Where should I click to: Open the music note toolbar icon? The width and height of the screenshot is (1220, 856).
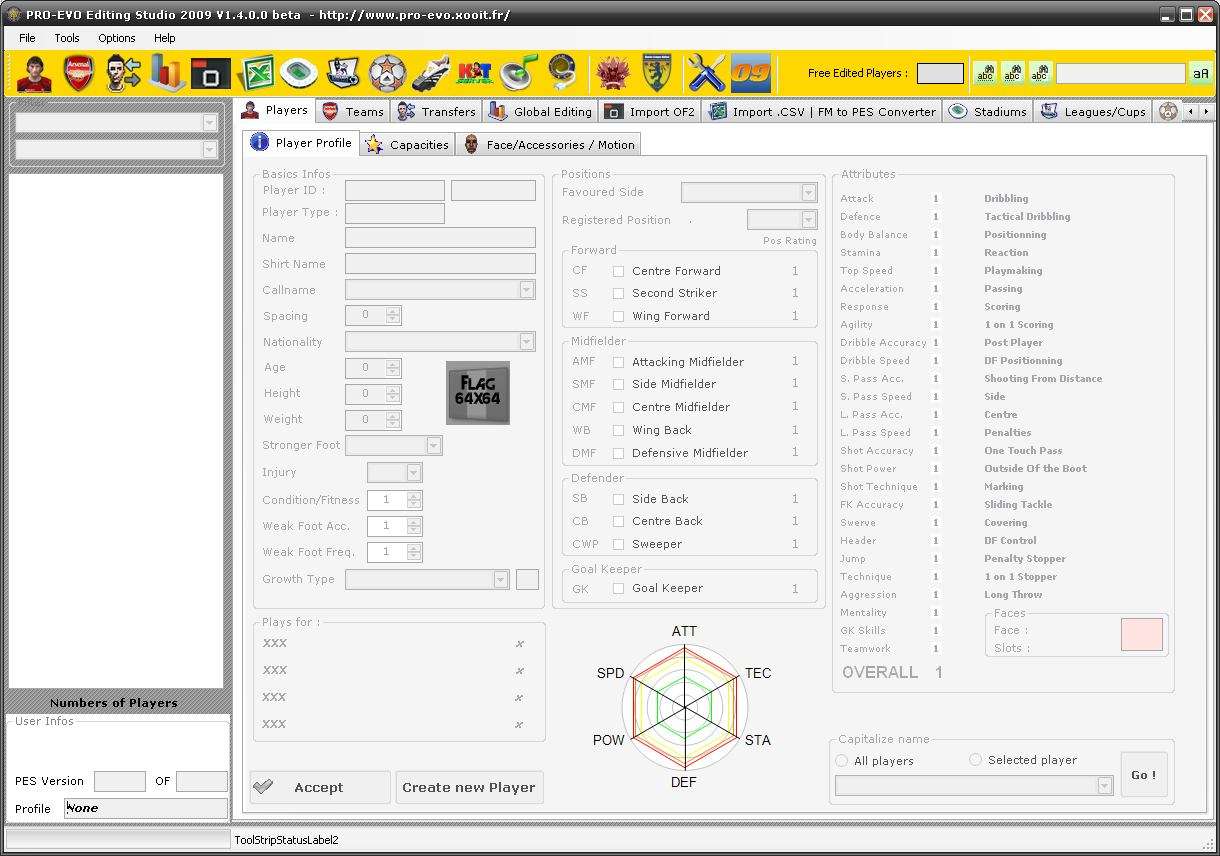point(519,73)
